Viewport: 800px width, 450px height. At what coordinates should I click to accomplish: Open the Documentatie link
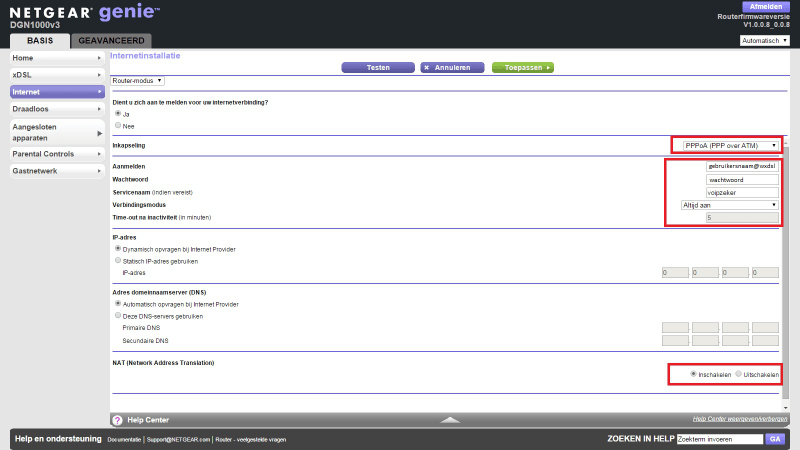(x=124, y=440)
